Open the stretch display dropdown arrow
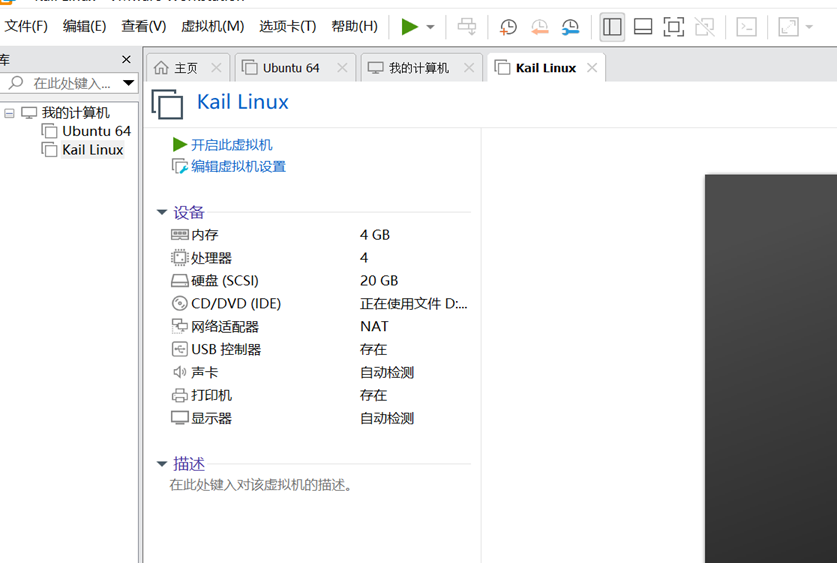 809,27
